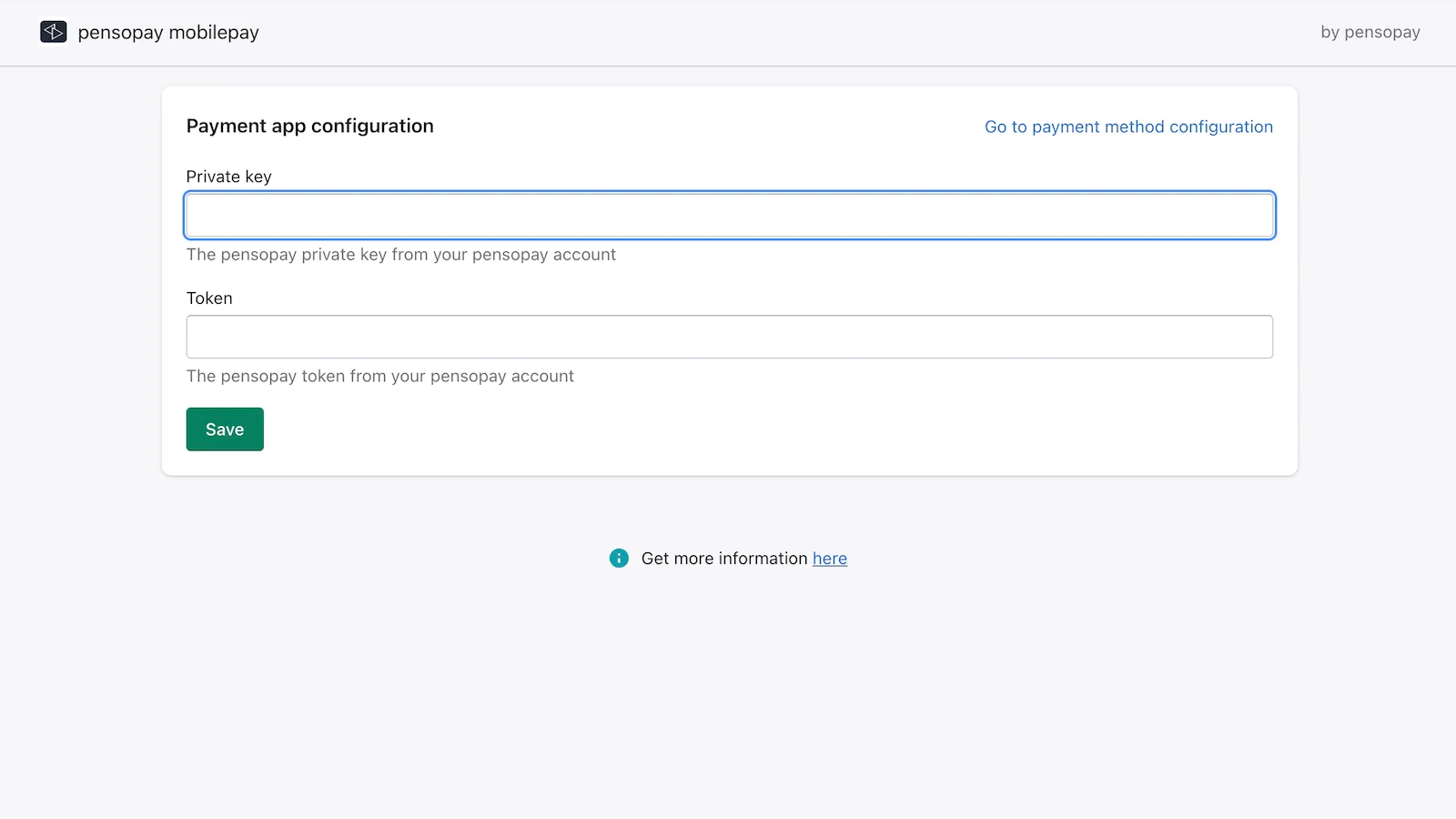
Task: Click the pensopay token help text
Action: click(380, 376)
